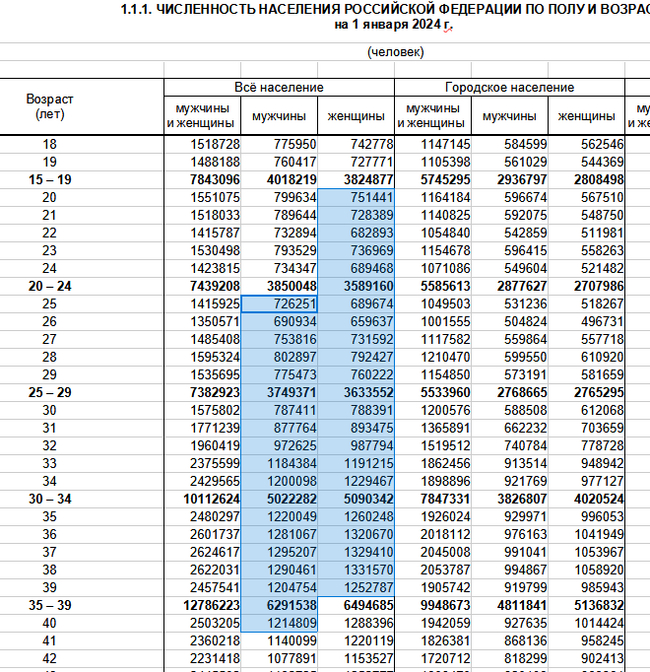
Task: Select the cell 1153527
Action: 356,658
